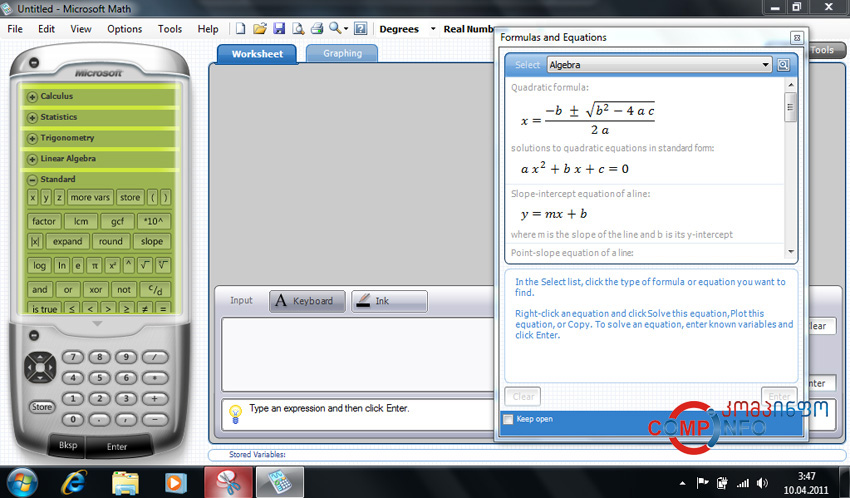The height and width of the screenshot is (498, 850).
Task: Open the File menu
Action: [x=15, y=29]
